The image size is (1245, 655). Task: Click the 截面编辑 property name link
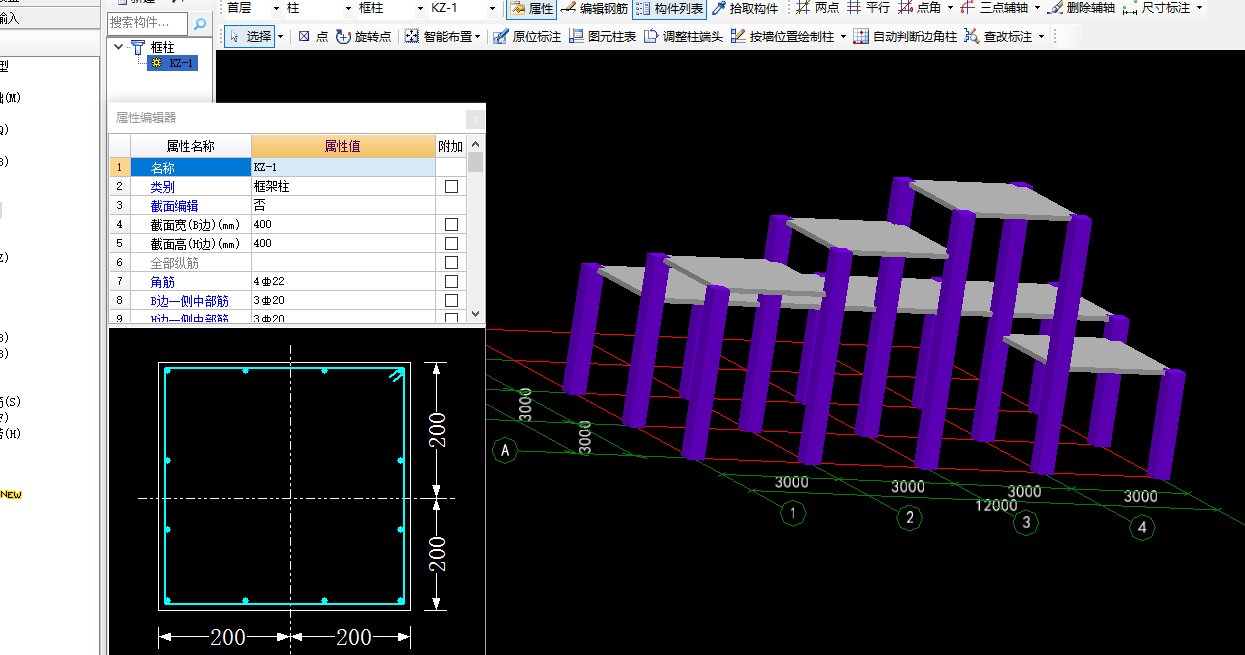[x=174, y=205]
